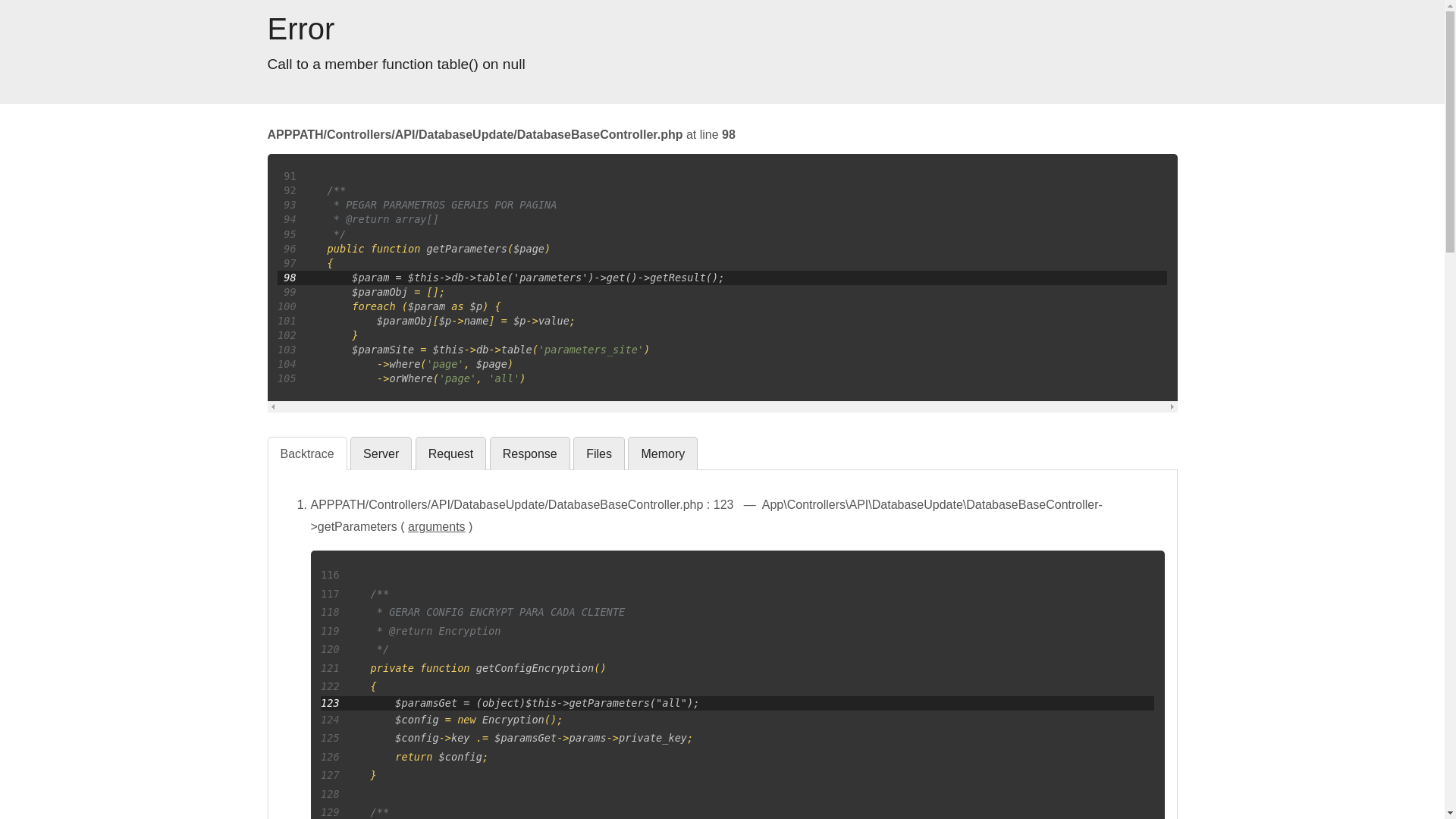The width and height of the screenshot is (1456, 819).
Task: Click the code viewer's left scroll arrow
Action: pos(273,407)
